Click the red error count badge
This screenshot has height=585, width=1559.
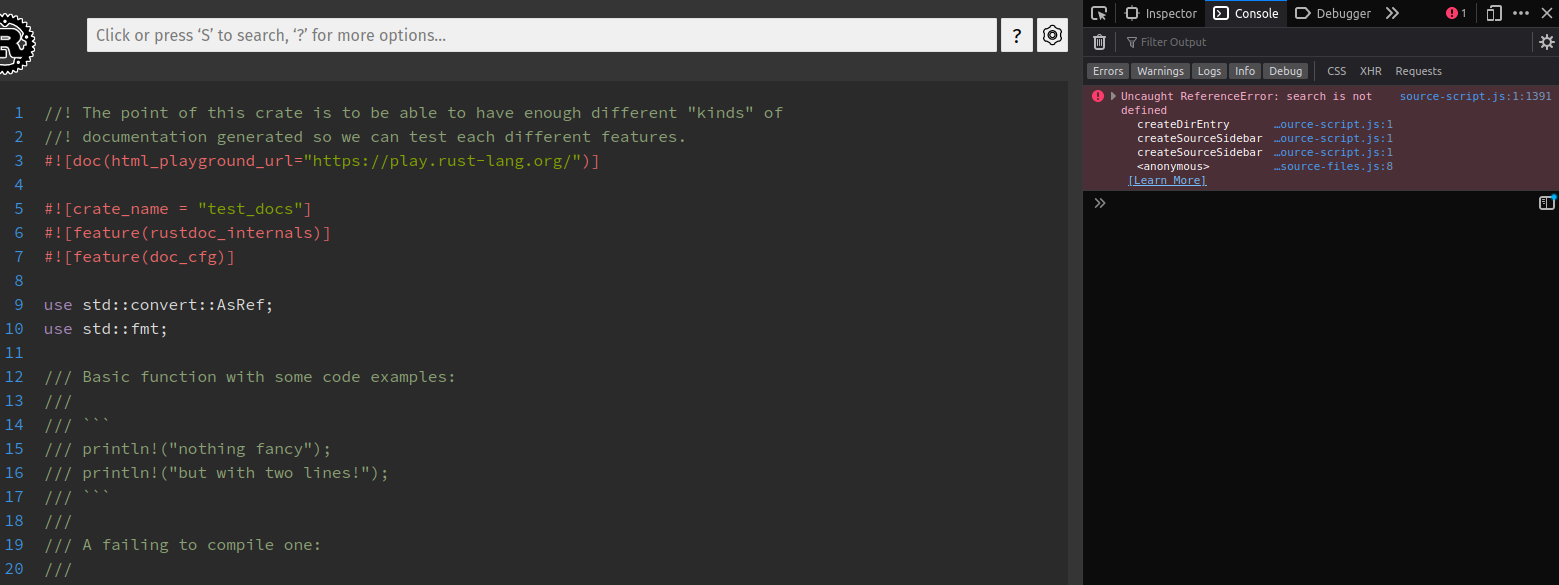(x=1457, y=13)
